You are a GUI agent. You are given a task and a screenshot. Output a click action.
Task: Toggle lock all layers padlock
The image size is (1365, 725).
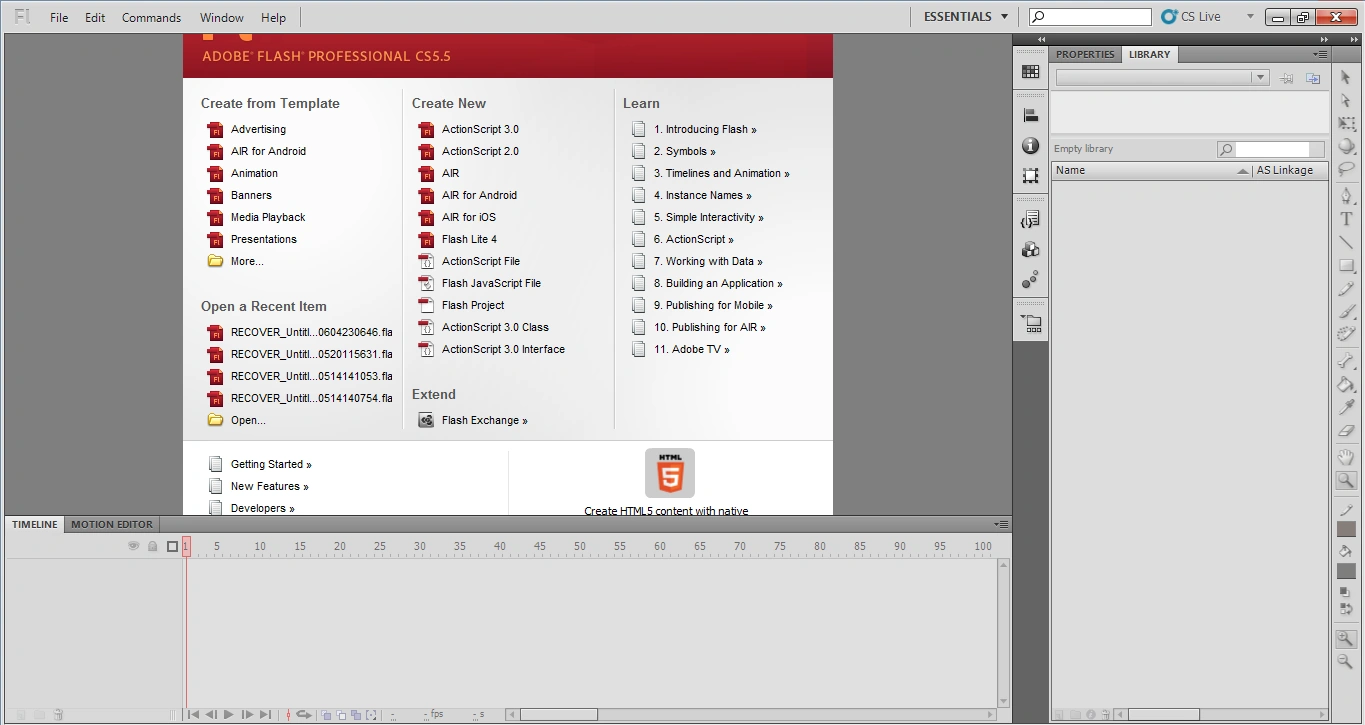[153, 546]
